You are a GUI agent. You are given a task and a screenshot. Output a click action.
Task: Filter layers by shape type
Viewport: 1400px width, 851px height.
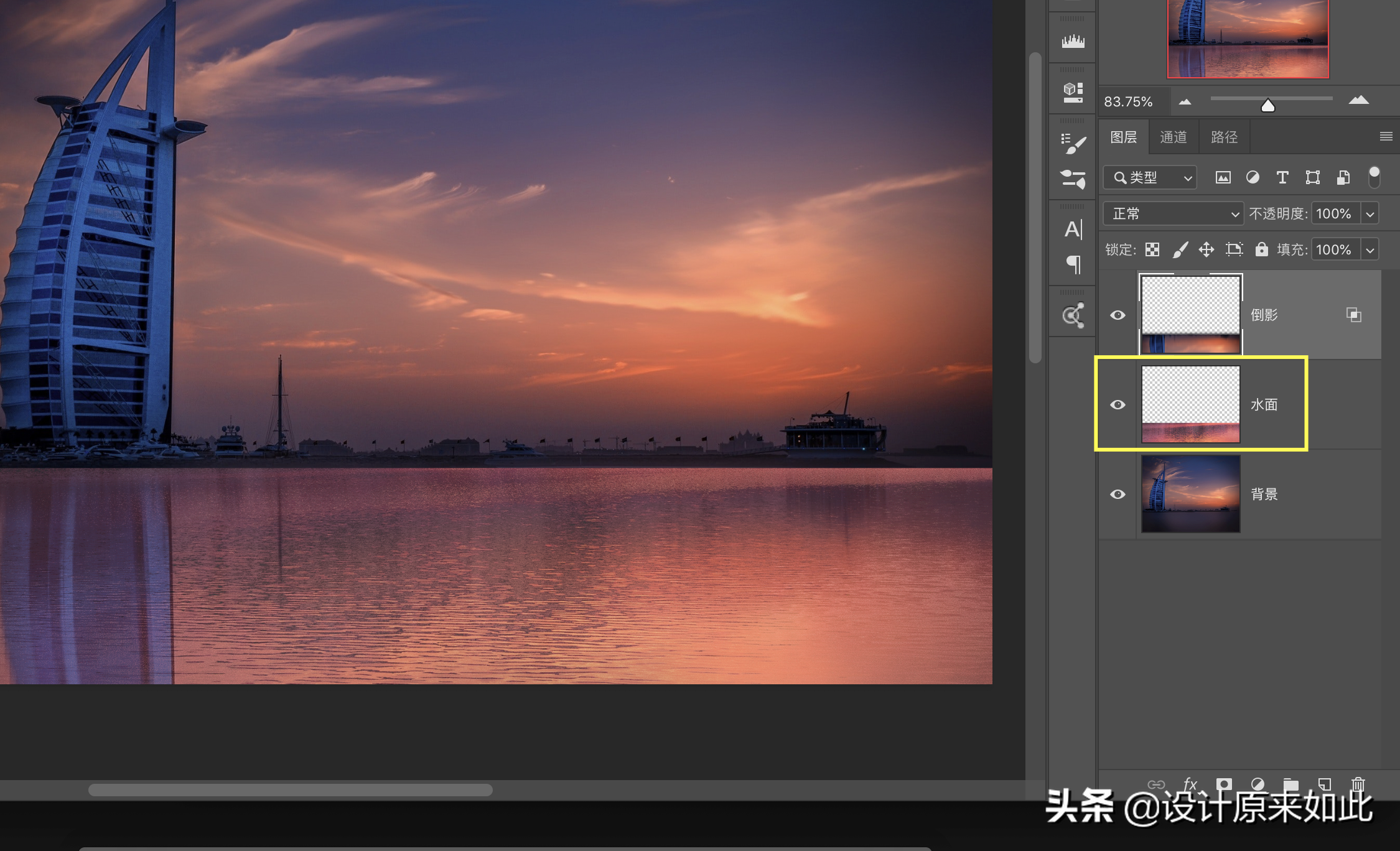pyautogui.click(x=1313, y=178)
